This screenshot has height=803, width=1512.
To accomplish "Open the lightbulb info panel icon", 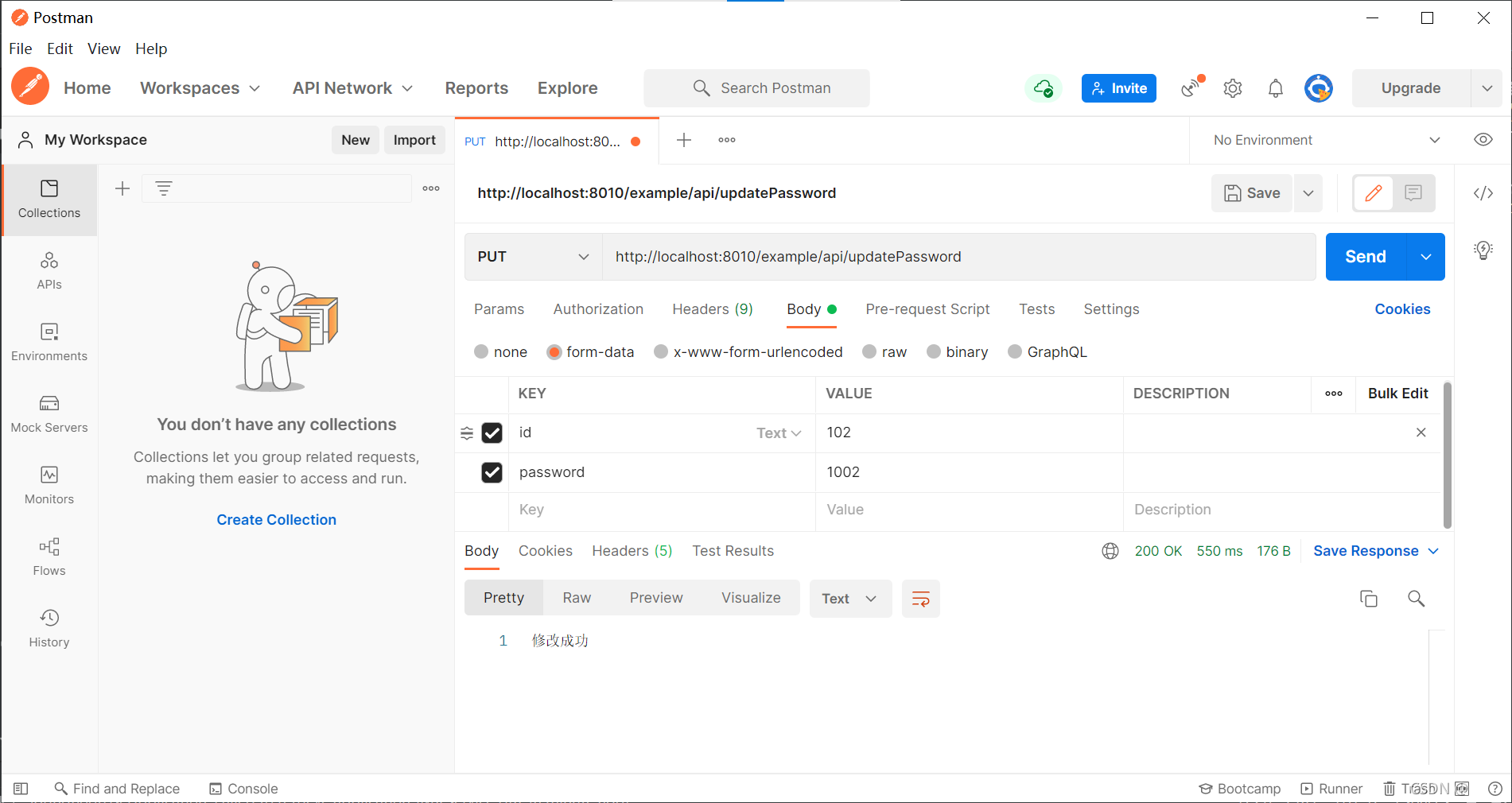I will click(1483, 250).
